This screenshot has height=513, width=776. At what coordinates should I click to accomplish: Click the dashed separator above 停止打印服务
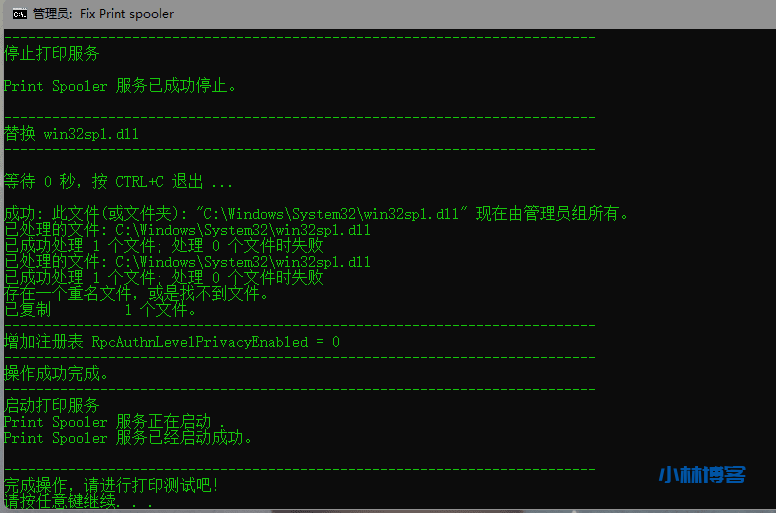pos(299,37)
